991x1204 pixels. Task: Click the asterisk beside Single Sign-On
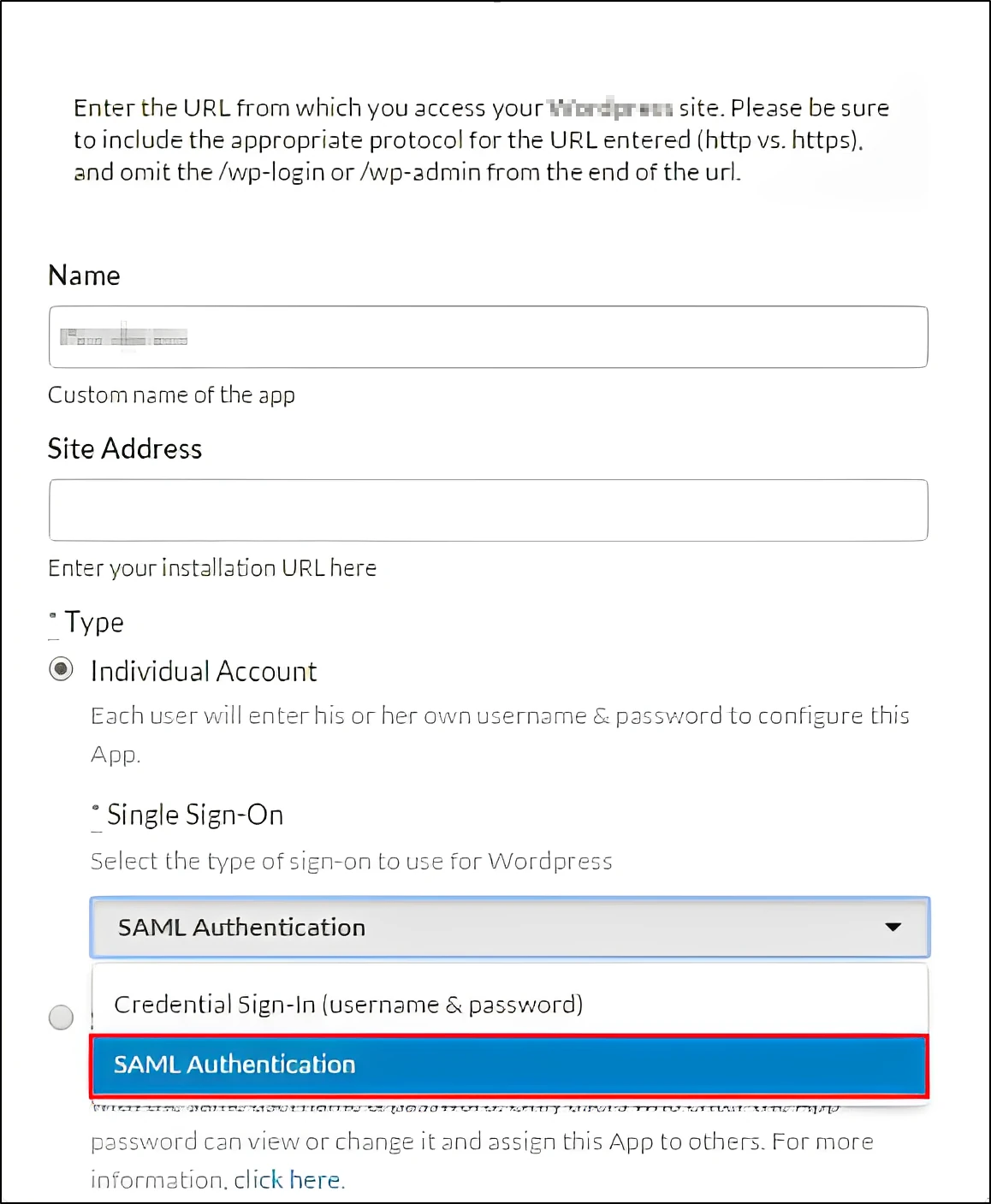[x=94, y=807]
